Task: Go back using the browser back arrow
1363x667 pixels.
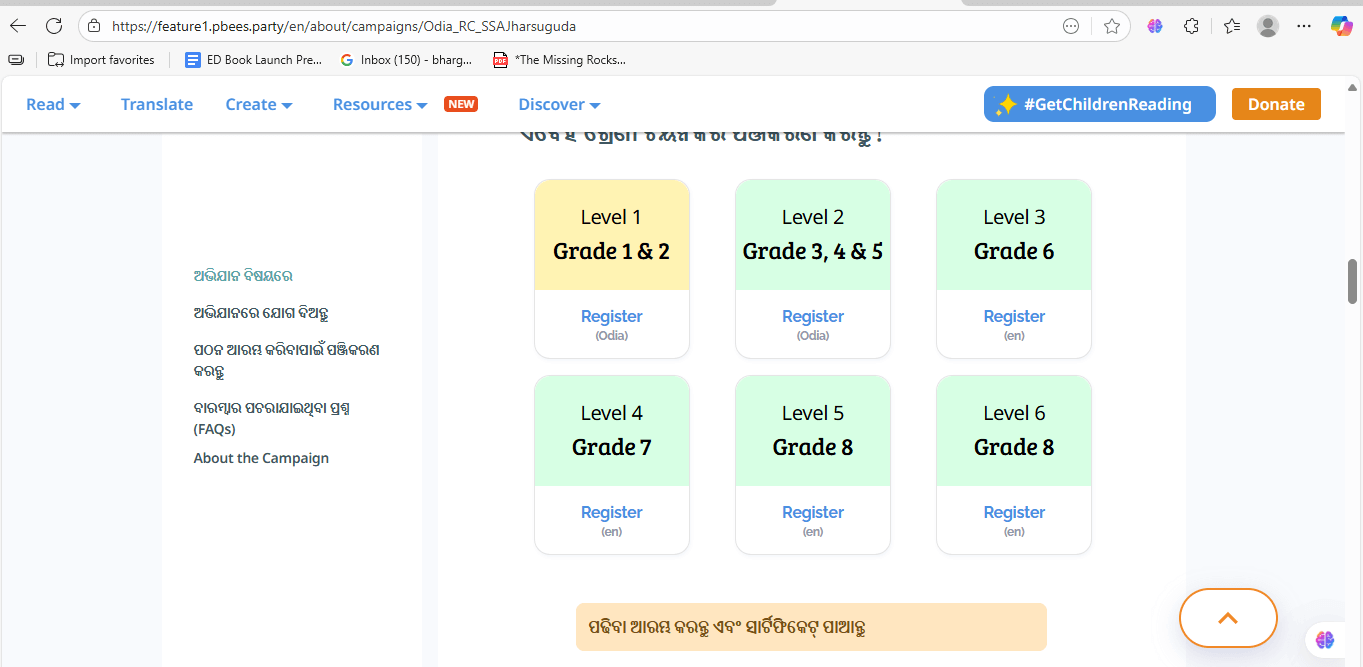Action: click(18, 26)
